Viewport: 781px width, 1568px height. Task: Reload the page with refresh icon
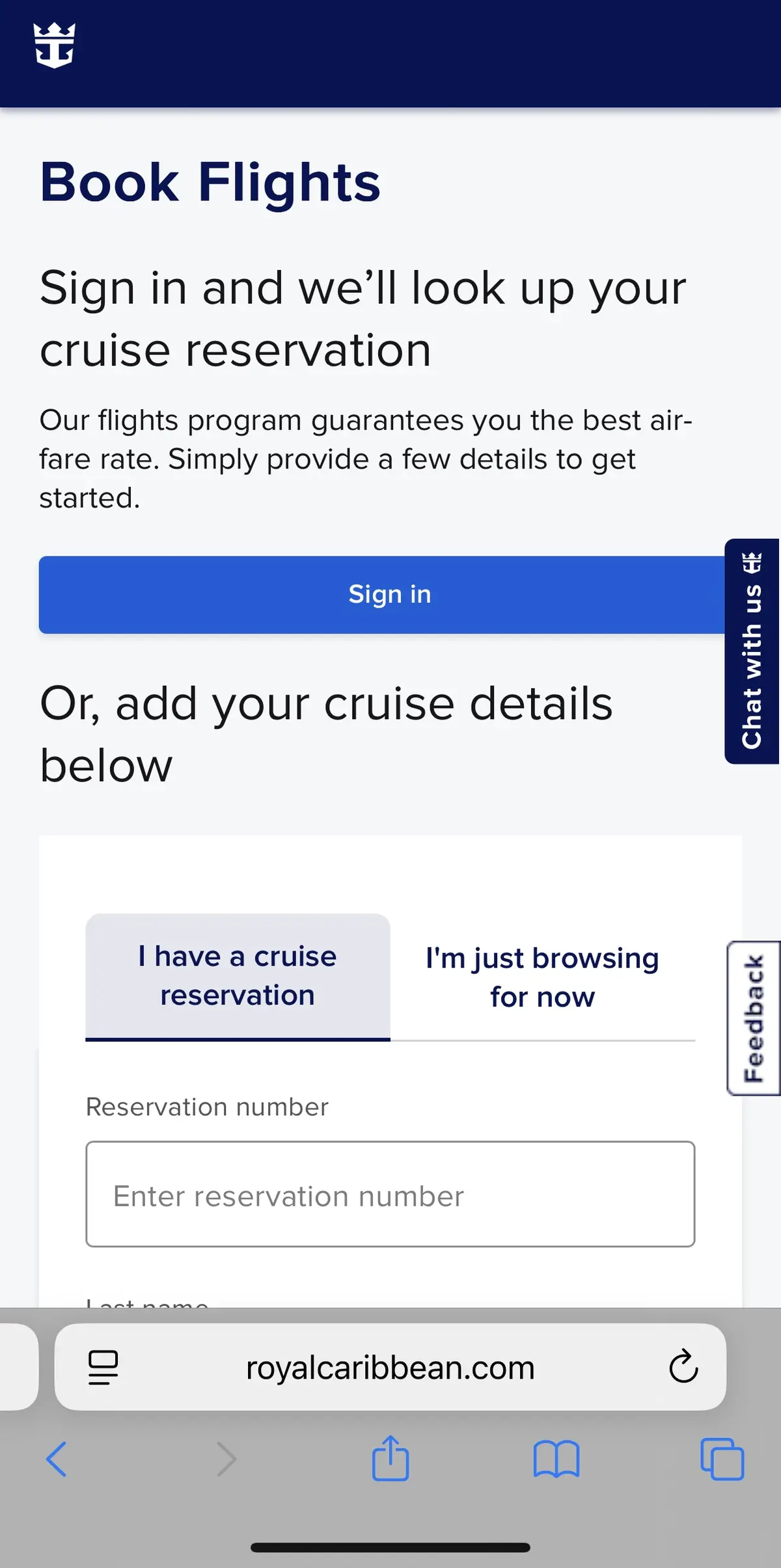683,1366
